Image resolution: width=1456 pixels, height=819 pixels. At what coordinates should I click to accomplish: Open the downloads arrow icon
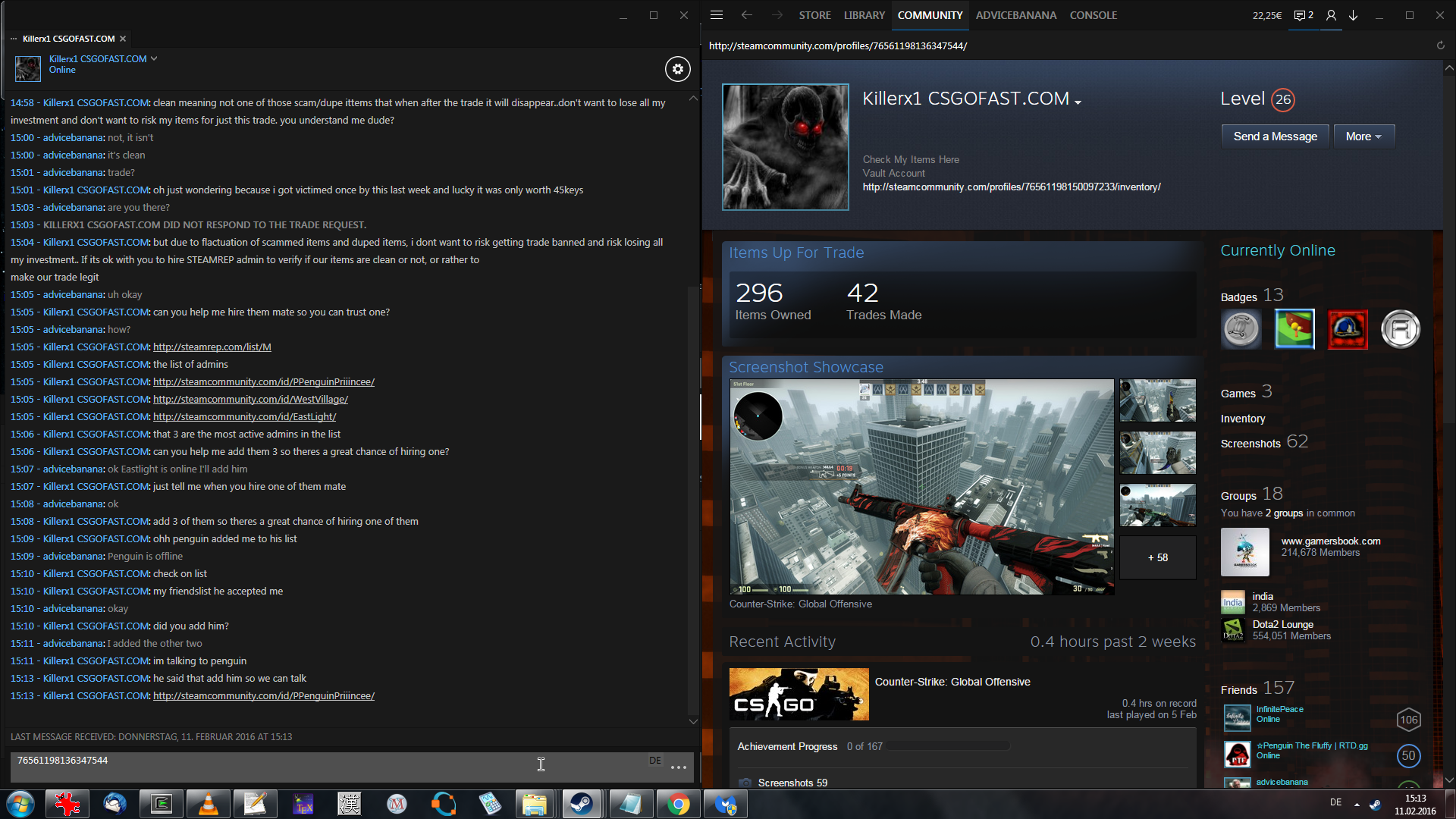(1353, 15)
